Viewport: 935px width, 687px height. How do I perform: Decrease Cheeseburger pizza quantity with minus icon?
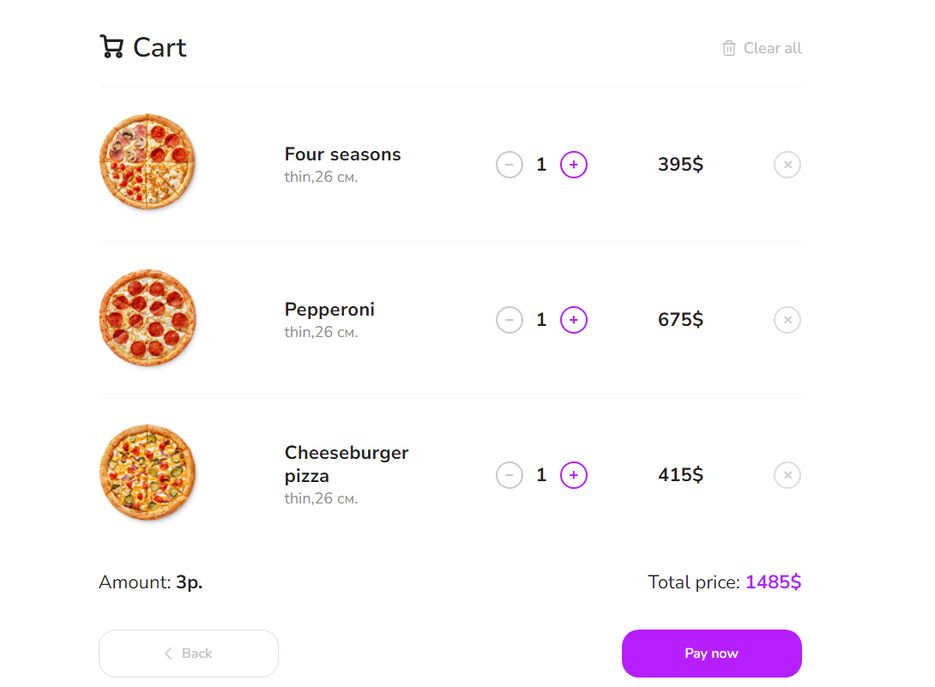[509, 475]
